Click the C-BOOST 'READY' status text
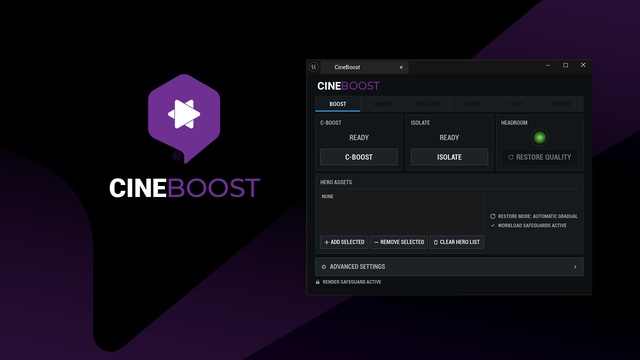 point(359,138)
